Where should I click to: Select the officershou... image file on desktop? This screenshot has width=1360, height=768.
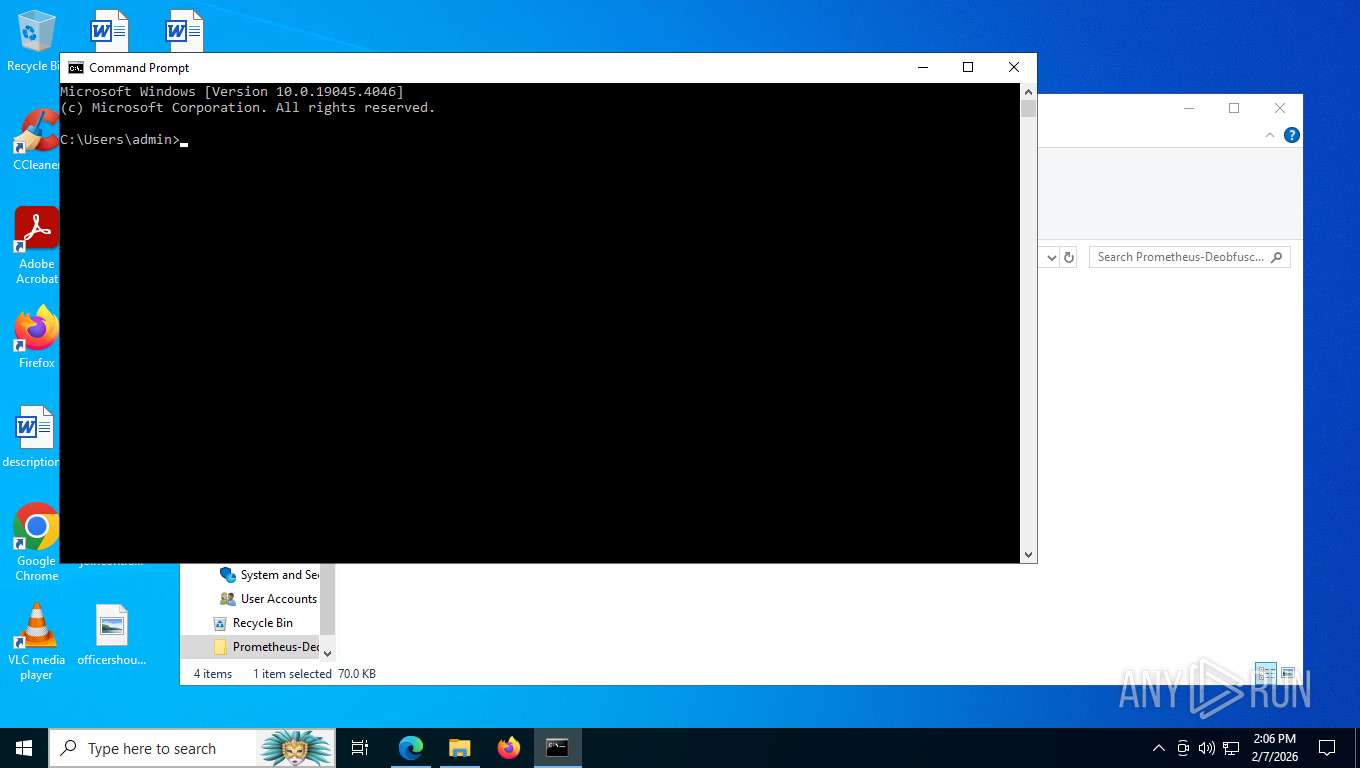point(112,635)
